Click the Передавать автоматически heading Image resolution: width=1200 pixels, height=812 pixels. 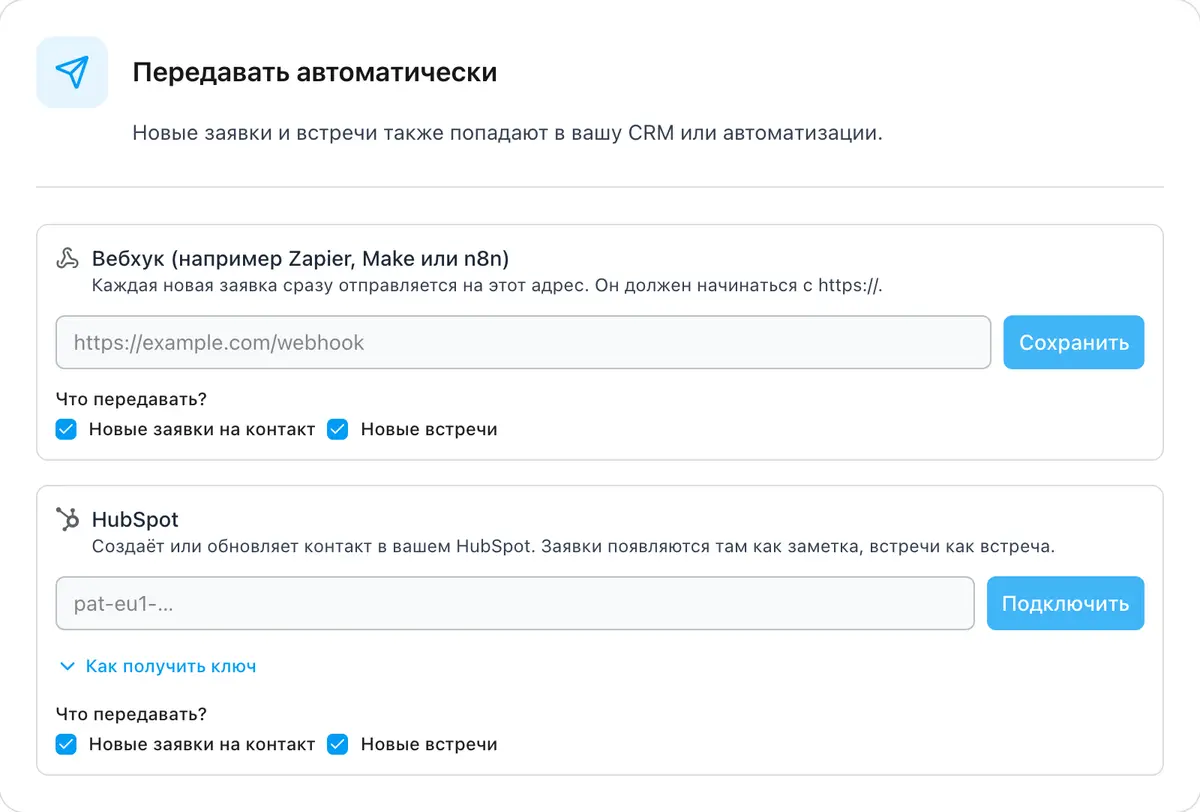(315, 73)
